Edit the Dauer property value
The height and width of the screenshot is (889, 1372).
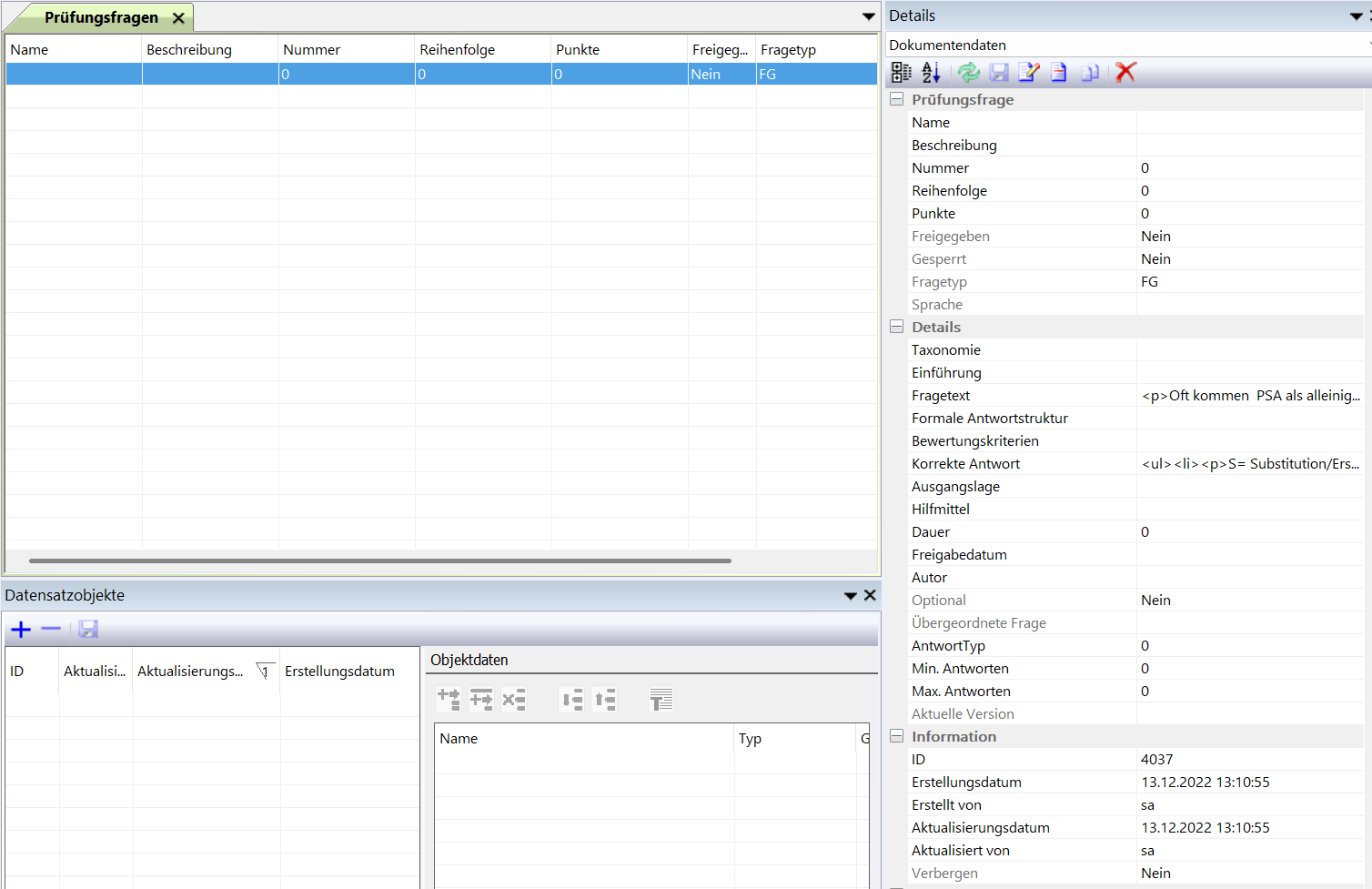point(1250,532)
